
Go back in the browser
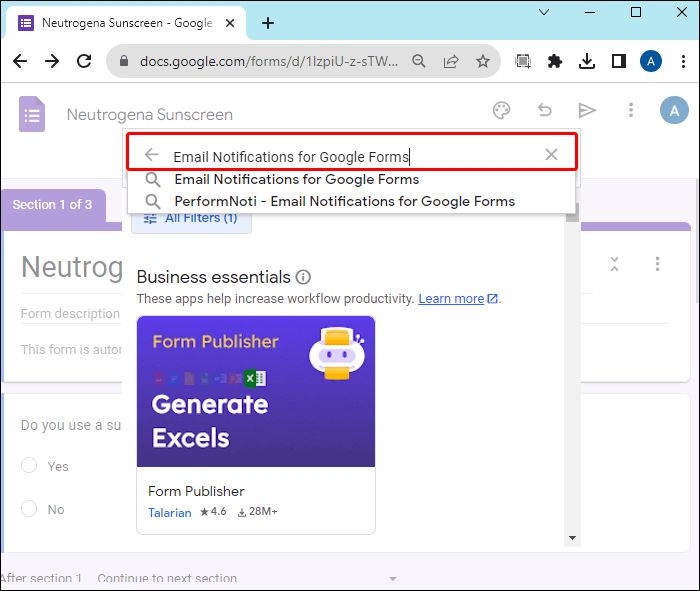click(20, 61)
